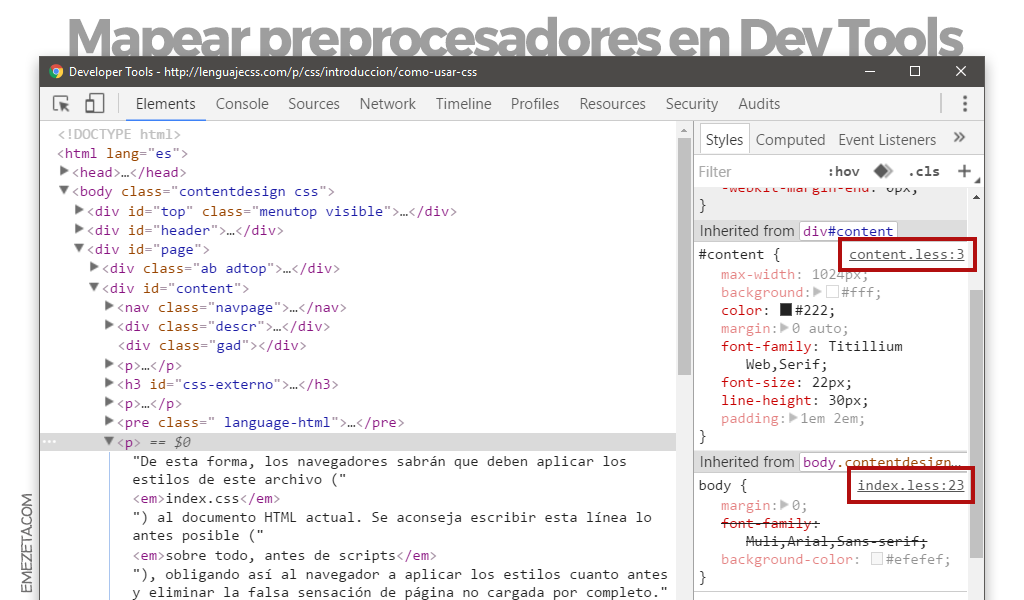Click the #efefef background-color swatch

(877, 559)
